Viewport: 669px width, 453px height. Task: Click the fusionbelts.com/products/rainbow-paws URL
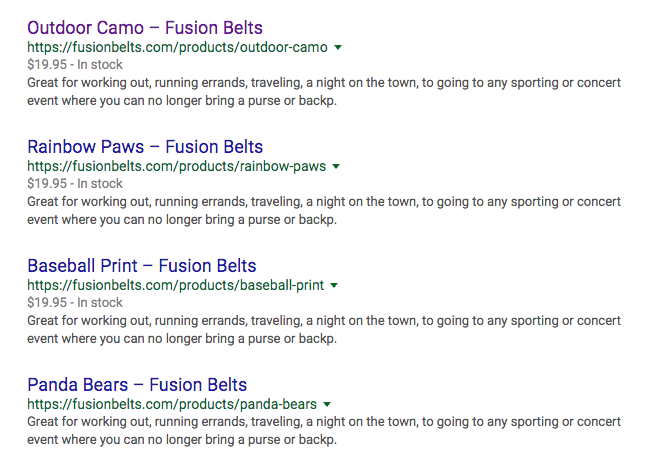(x=177, y=166)
